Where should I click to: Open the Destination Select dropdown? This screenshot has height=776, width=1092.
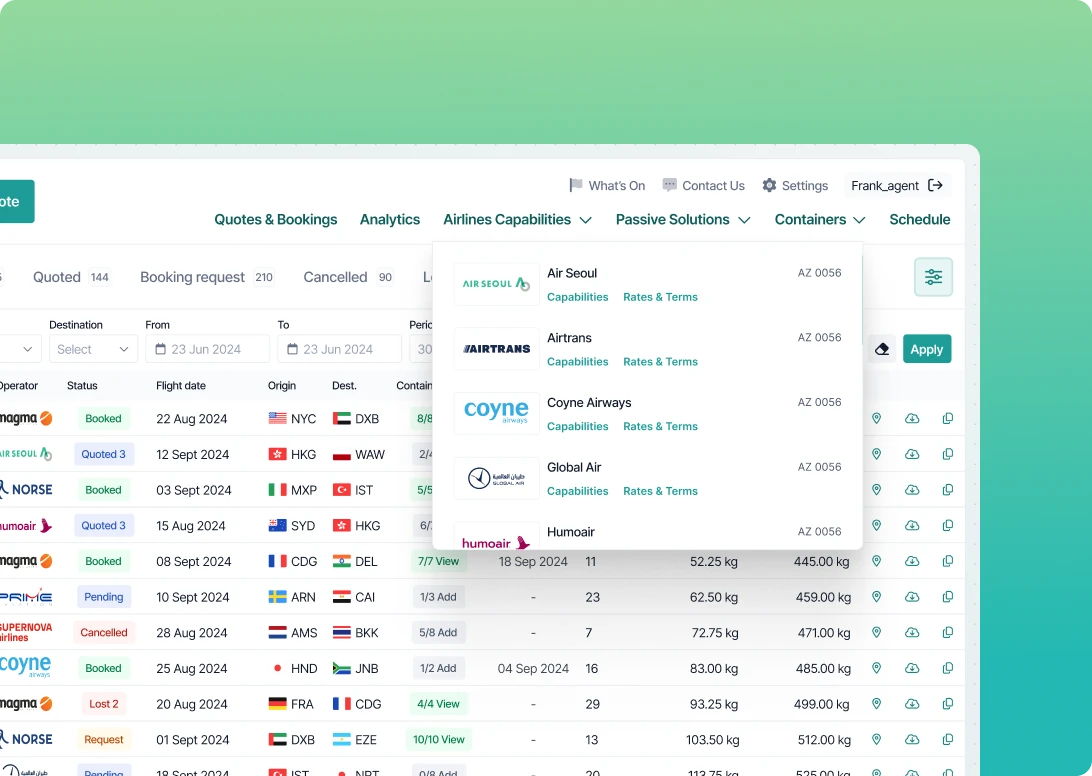coord(92,348)
